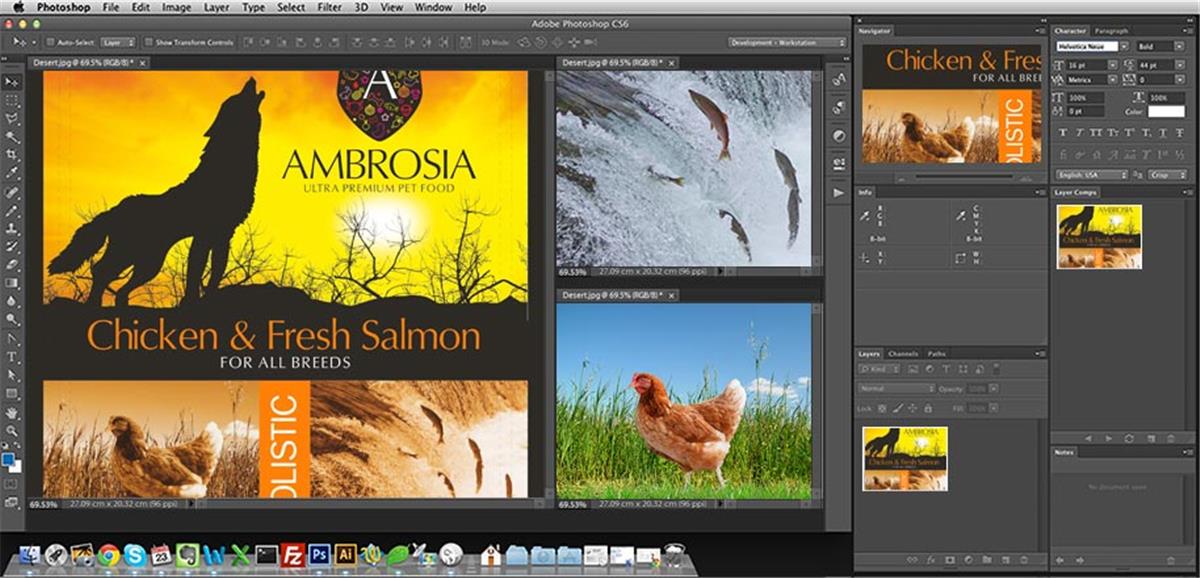Select the Zoom tool in the toolbox

13,430
